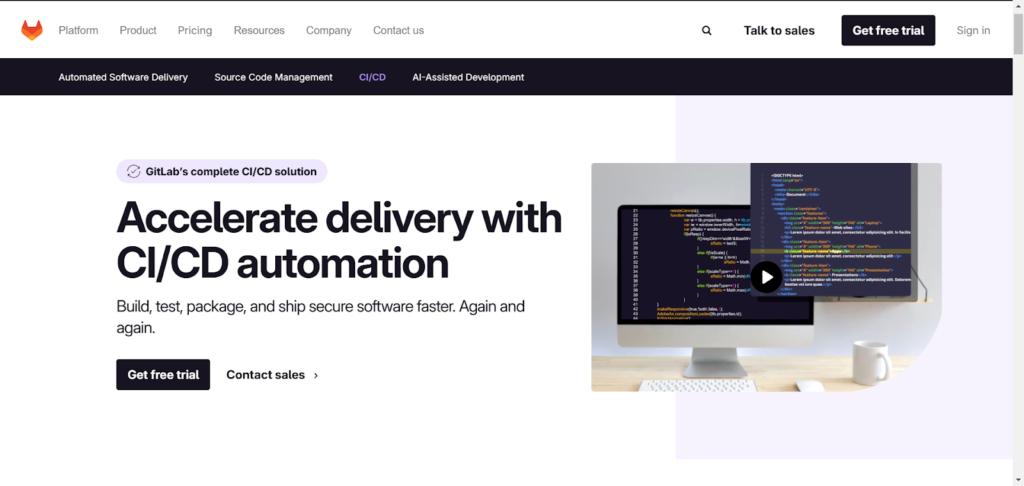Click Contact sales link

(x=265, y=375)
